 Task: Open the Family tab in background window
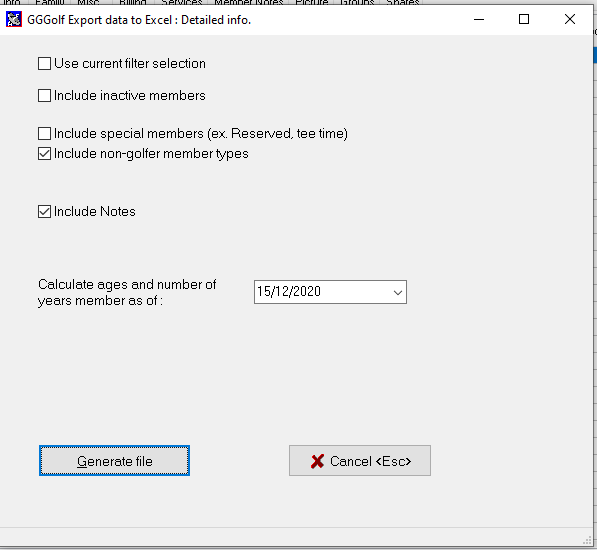50,2
